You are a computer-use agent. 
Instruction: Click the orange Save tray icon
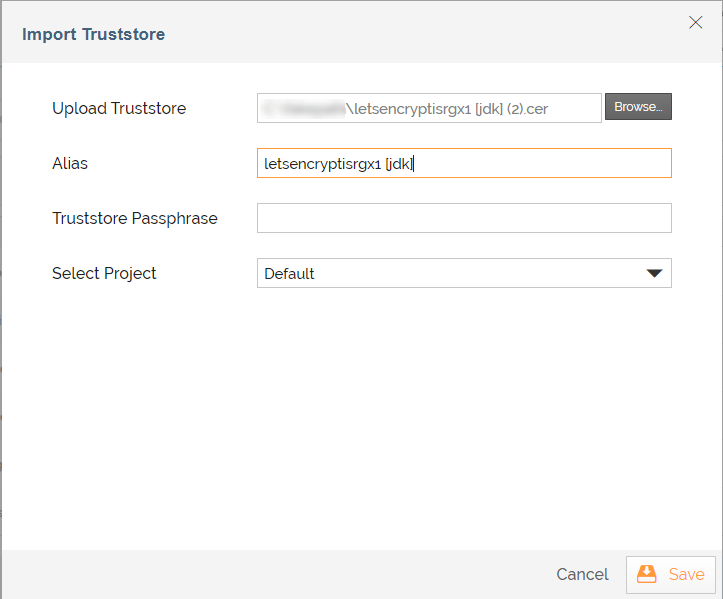point(647,574)
